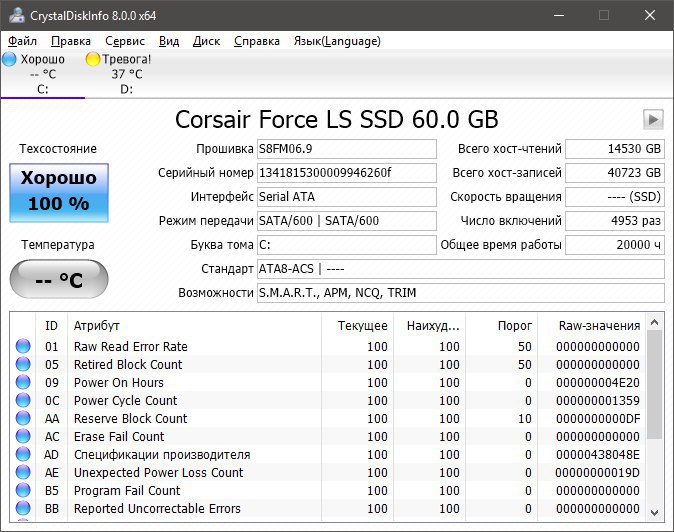Open the Диск menu
Viewport: 674px width, 532px height.
[x=206, y=41]
